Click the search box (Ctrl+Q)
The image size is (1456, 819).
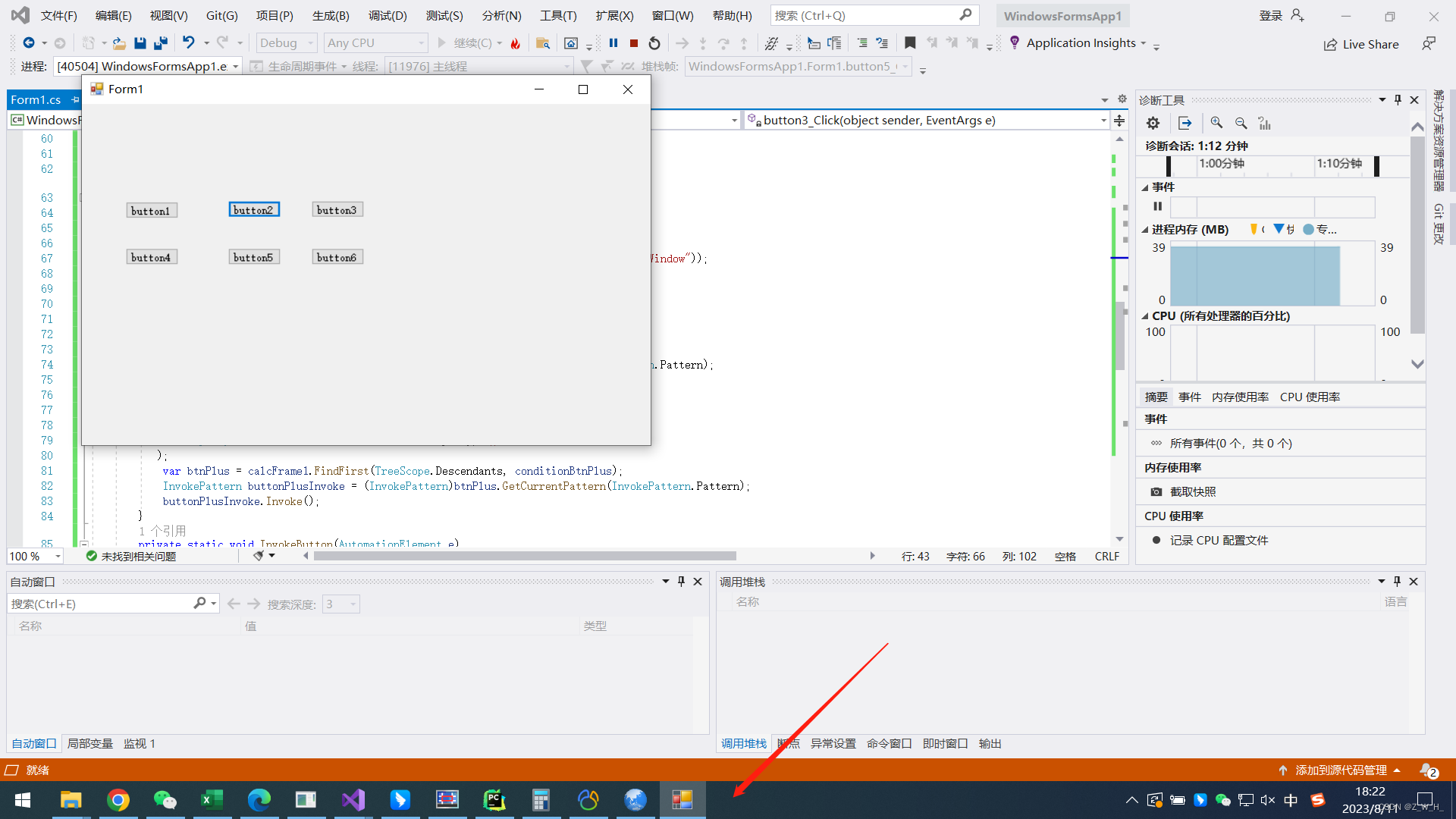(864, 15)
